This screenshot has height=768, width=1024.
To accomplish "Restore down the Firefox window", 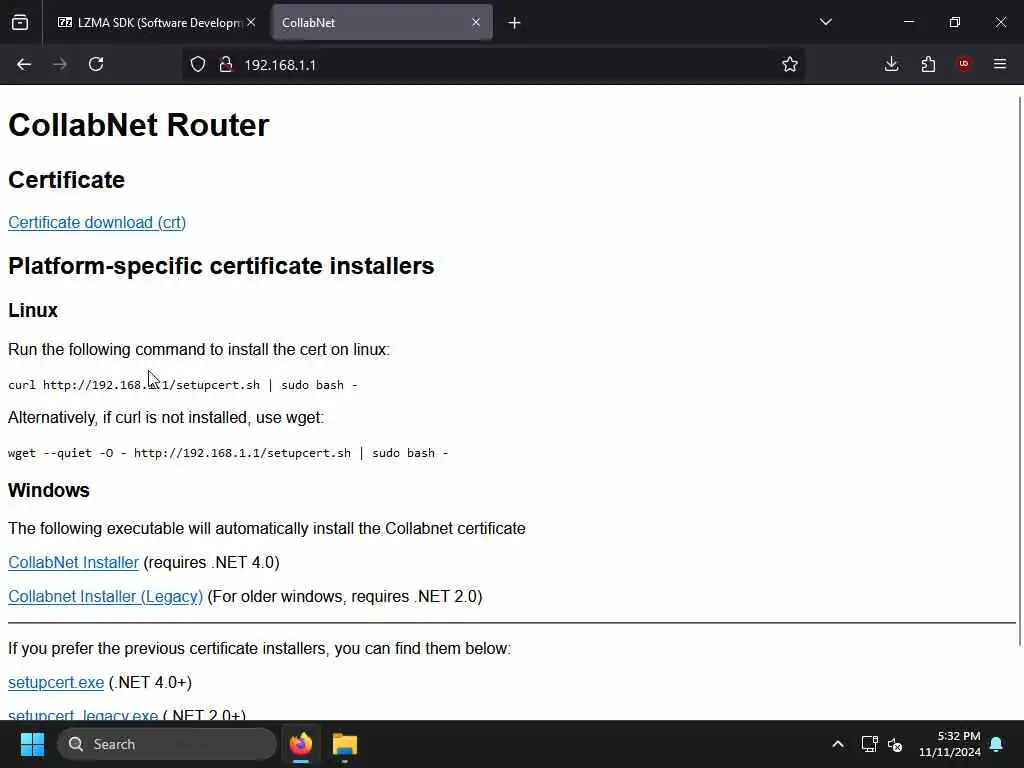I will [954, 22].
